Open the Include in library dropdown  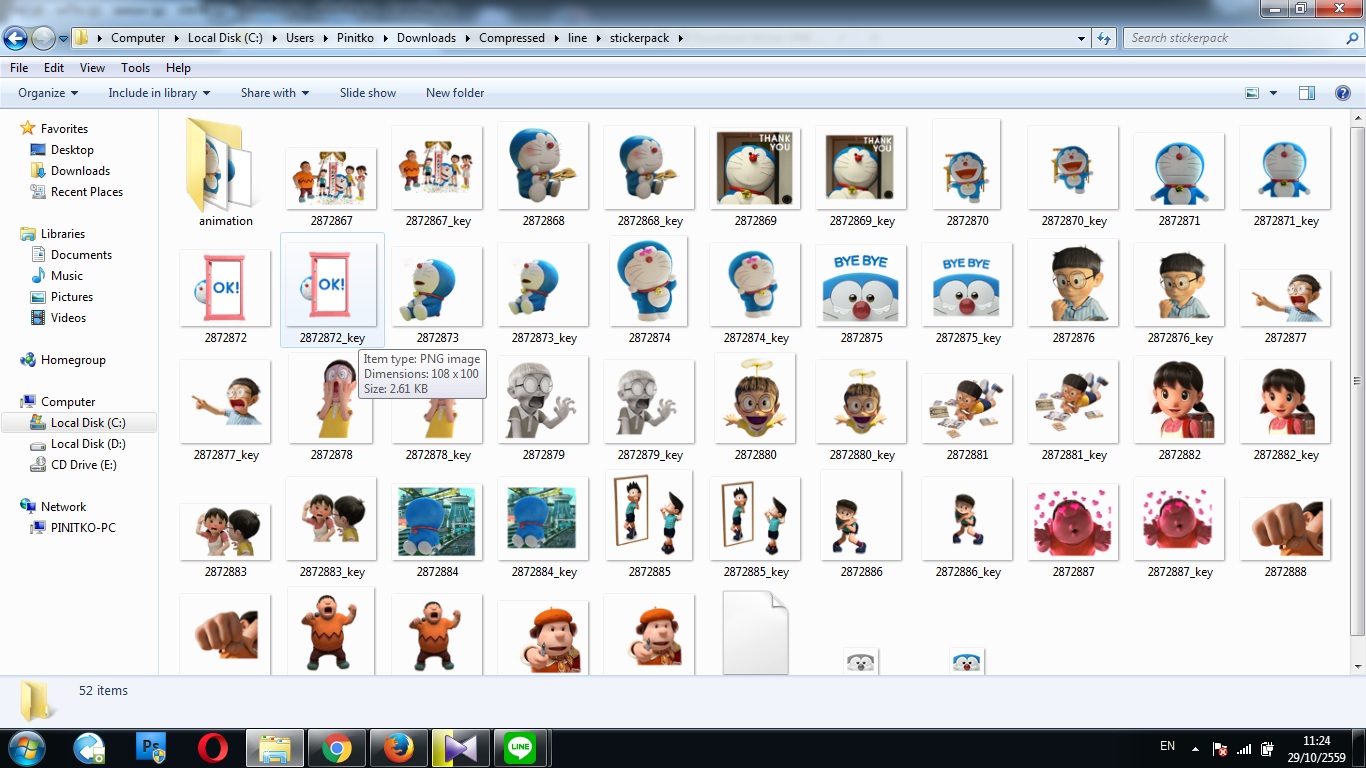(159, 93)
